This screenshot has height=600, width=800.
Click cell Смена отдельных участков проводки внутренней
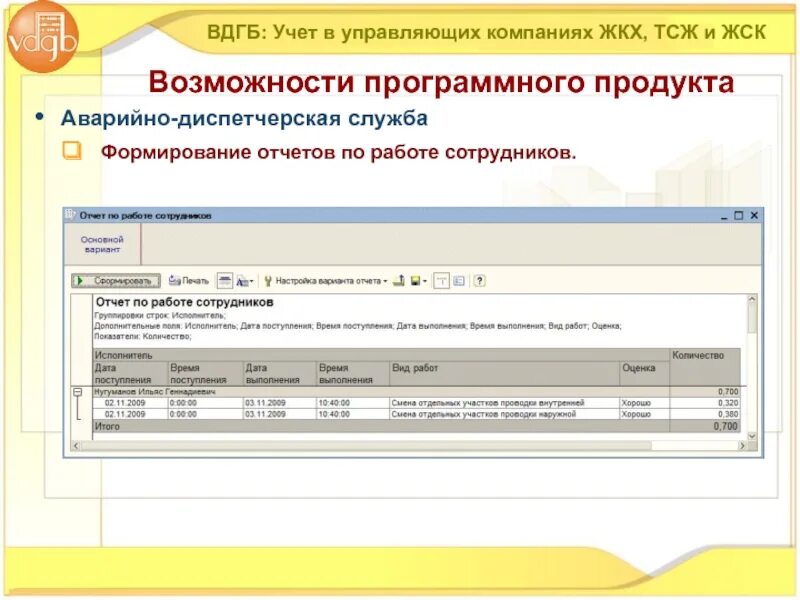point(505,403)
